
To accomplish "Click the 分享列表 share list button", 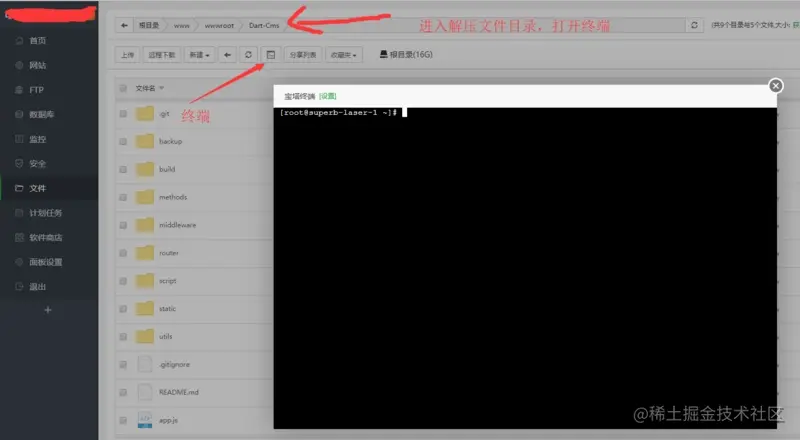I will pos(303,55).
